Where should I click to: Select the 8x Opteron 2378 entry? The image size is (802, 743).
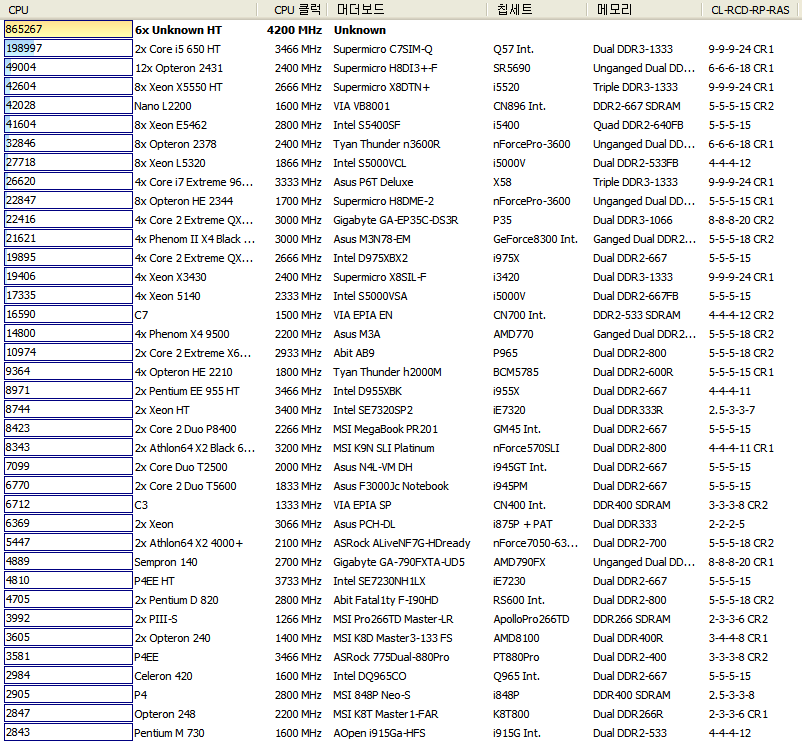[x=175, y=144]
